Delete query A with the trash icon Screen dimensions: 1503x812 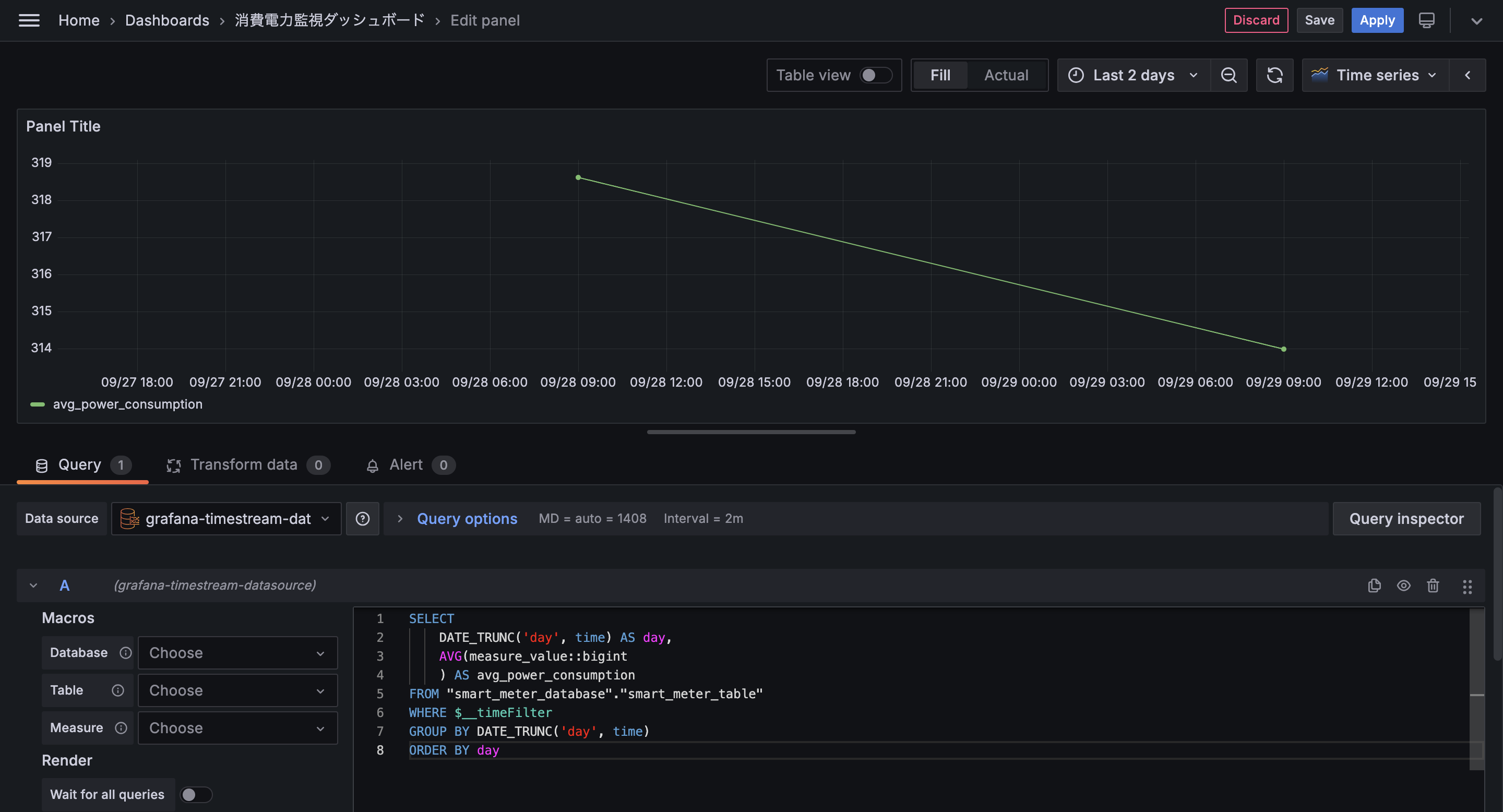pos(1433,585)
